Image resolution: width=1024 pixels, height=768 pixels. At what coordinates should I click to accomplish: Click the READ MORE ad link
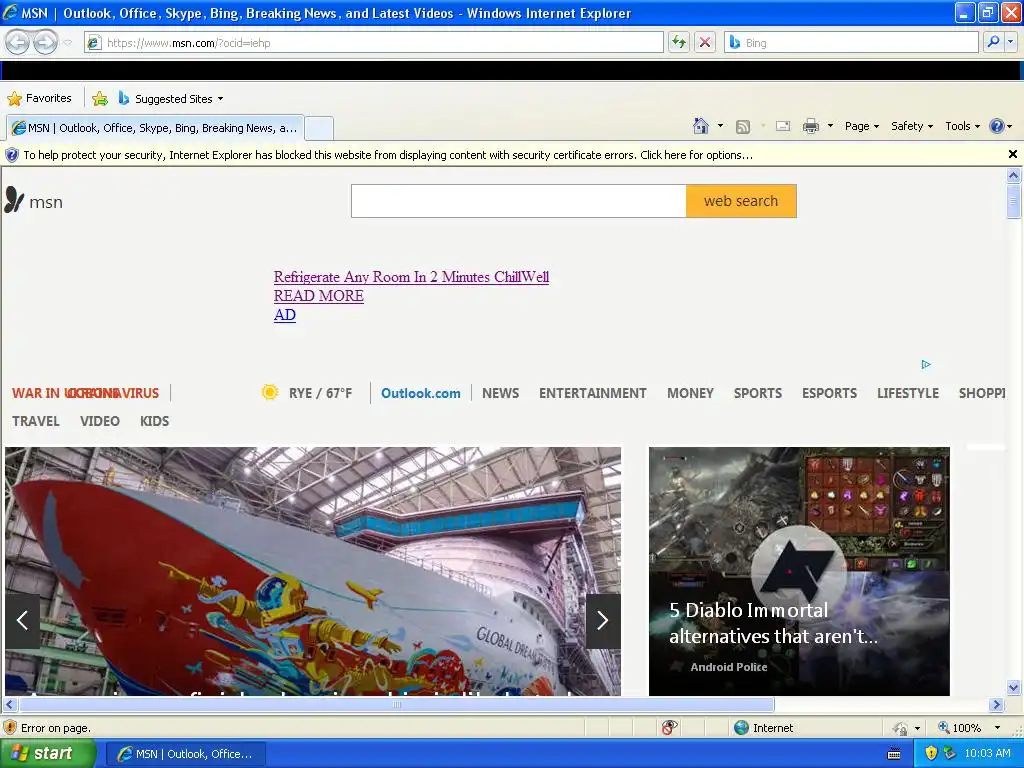tap(319, 296)
